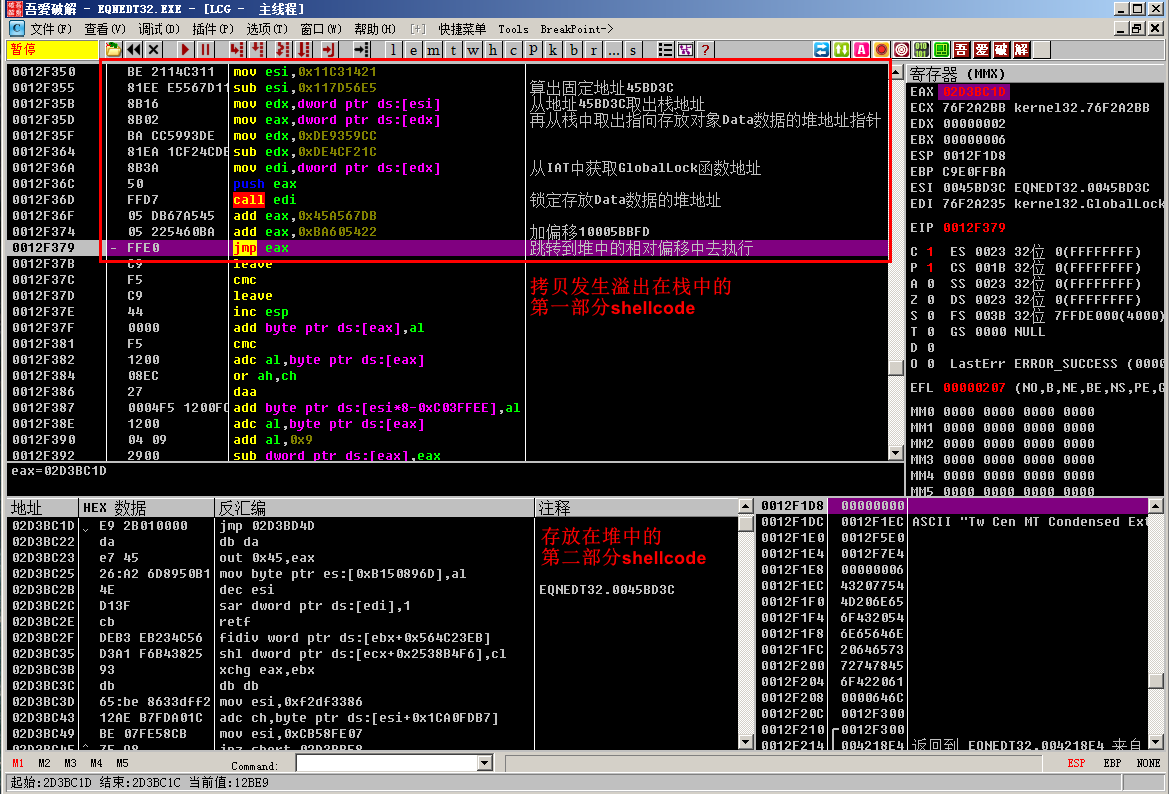Open the Threads window with the t button

click(453, 50)
